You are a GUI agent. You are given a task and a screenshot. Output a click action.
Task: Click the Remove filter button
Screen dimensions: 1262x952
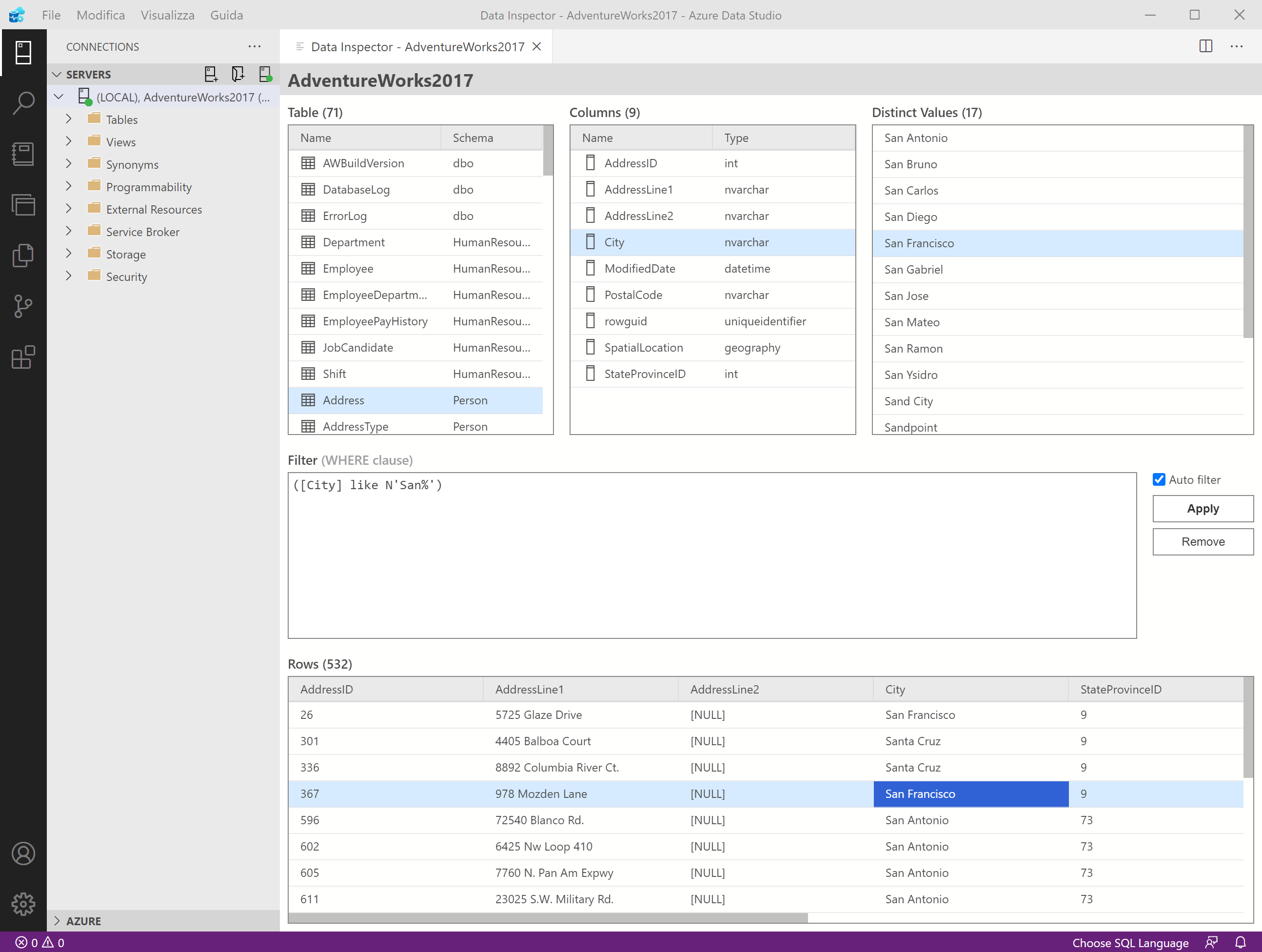point(1202,542)
